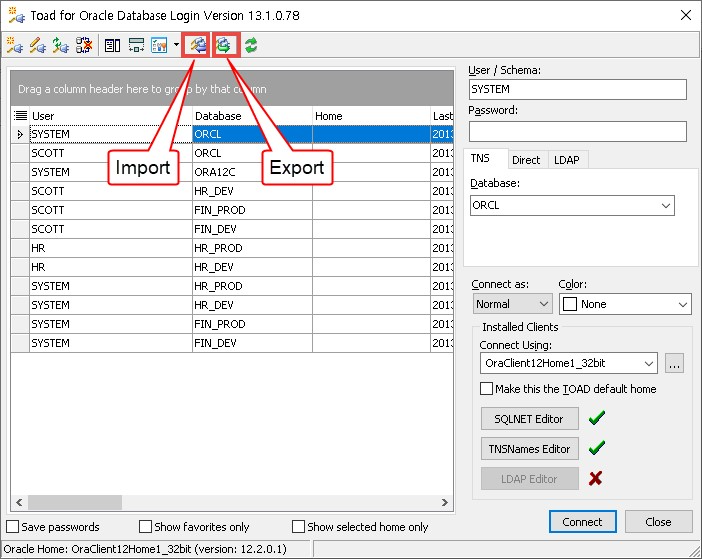Click the reconnect icon with green arrows
Image resolution: width=702 pixels, height=559 pixels.
click(60, 45)
